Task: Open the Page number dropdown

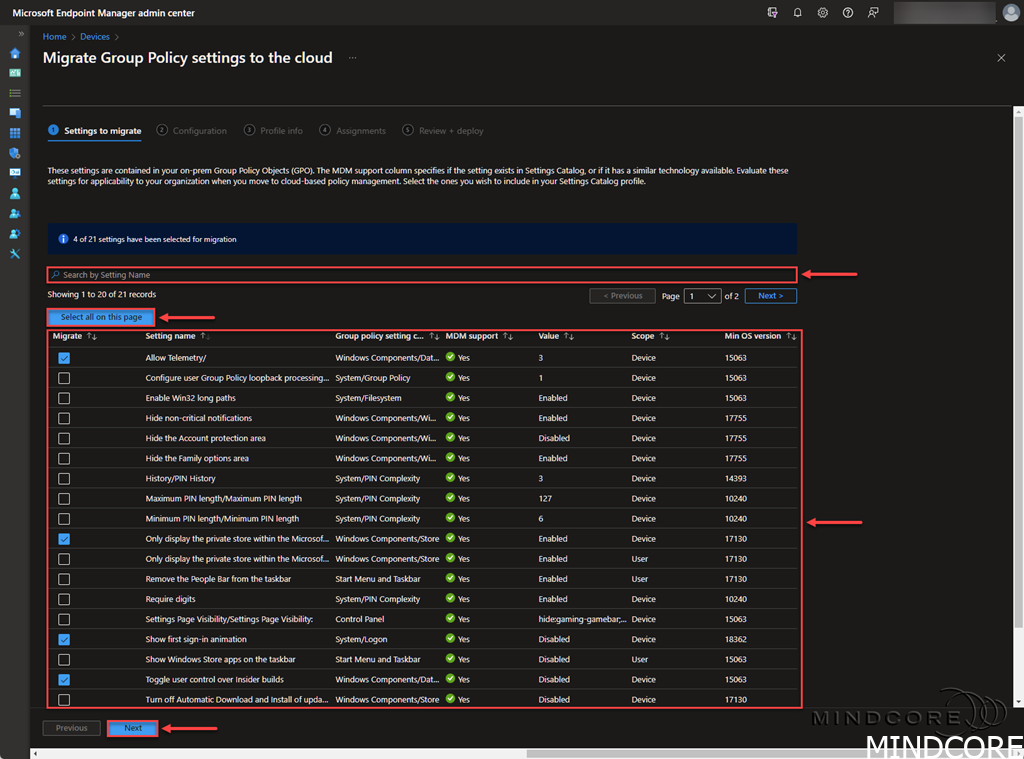Action: 703,296
